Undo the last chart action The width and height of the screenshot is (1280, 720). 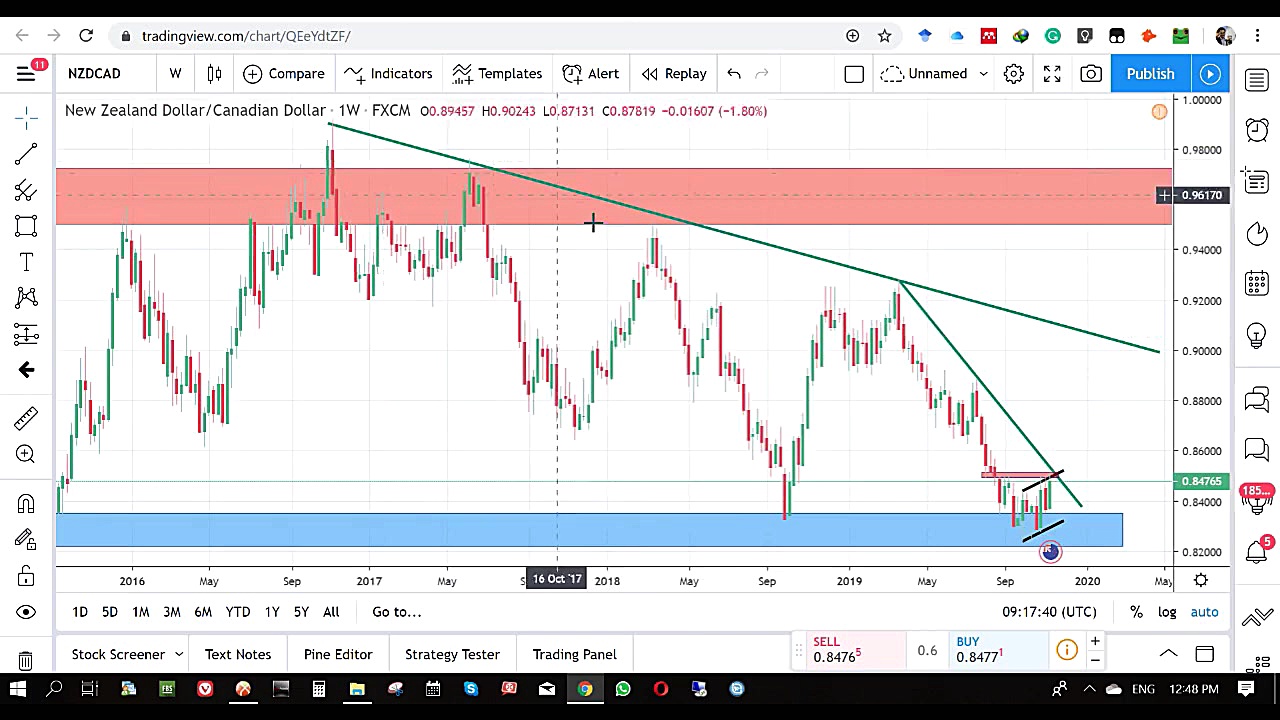click(x=734, y=74)
